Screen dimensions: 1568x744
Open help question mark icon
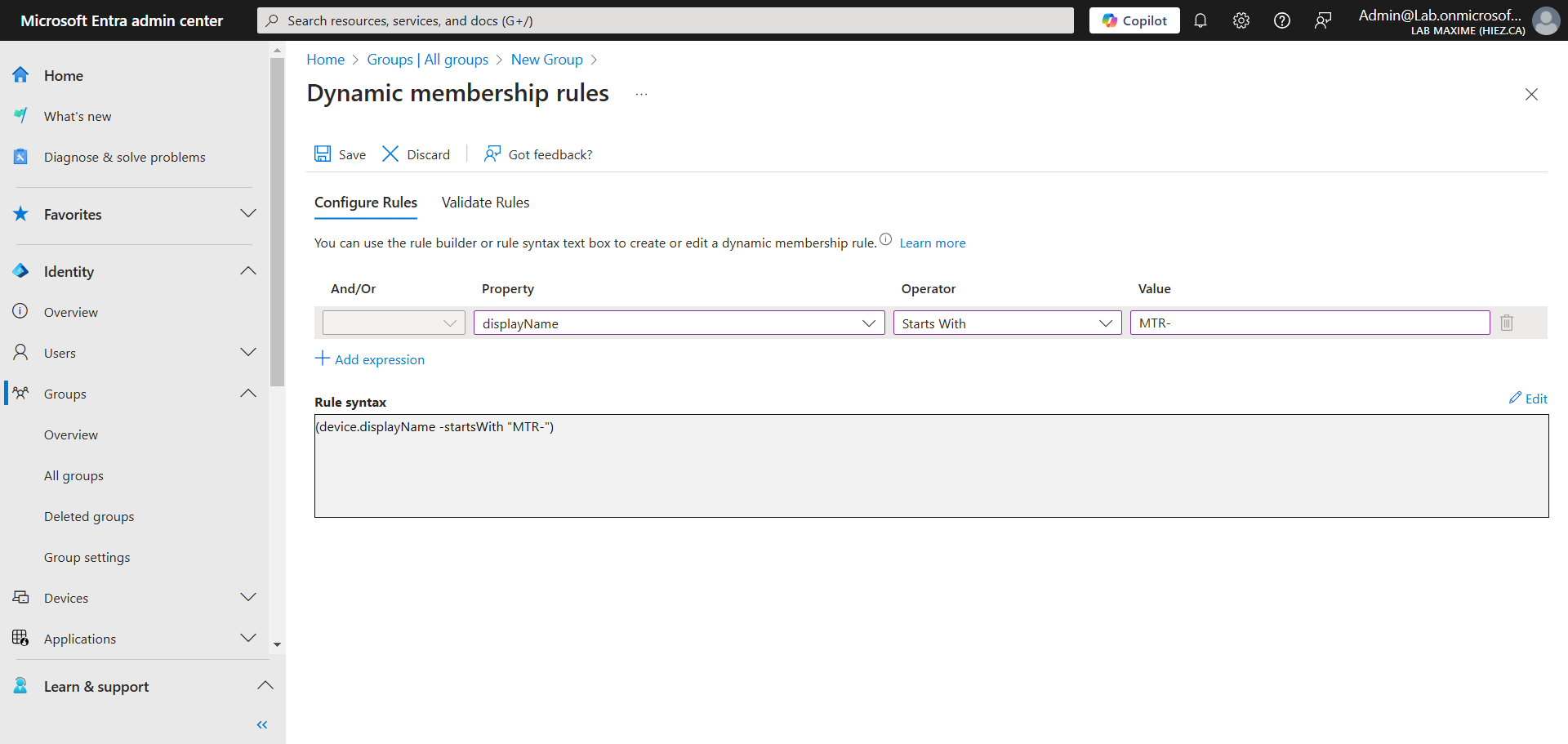pyautogui.click(x=1282, y=20)
